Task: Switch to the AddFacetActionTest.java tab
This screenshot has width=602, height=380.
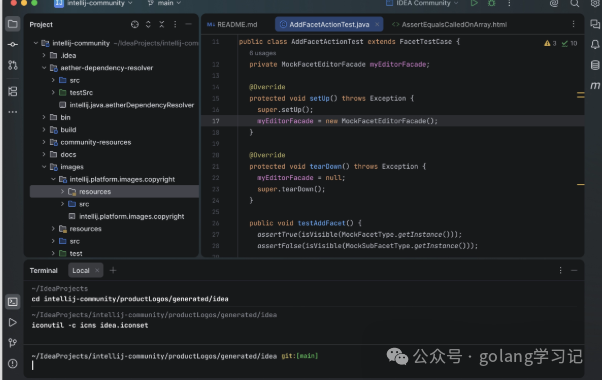Action: pos(329,25)
